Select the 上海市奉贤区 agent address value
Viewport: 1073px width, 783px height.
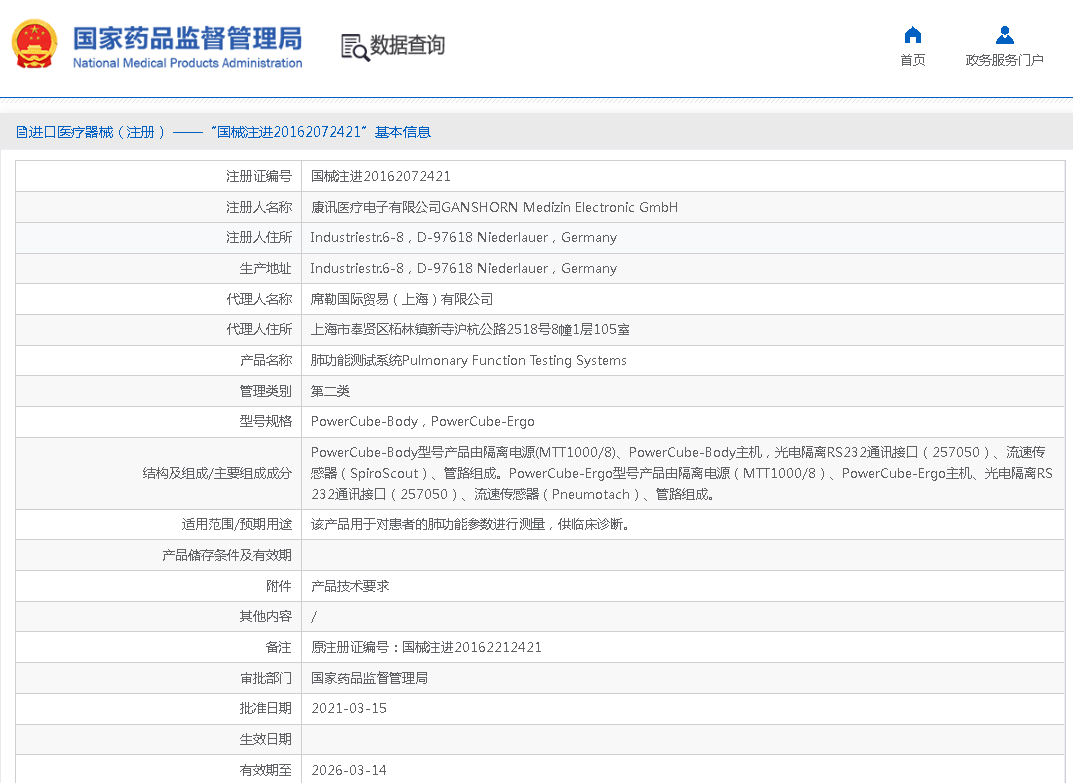[x=470, y=329]
